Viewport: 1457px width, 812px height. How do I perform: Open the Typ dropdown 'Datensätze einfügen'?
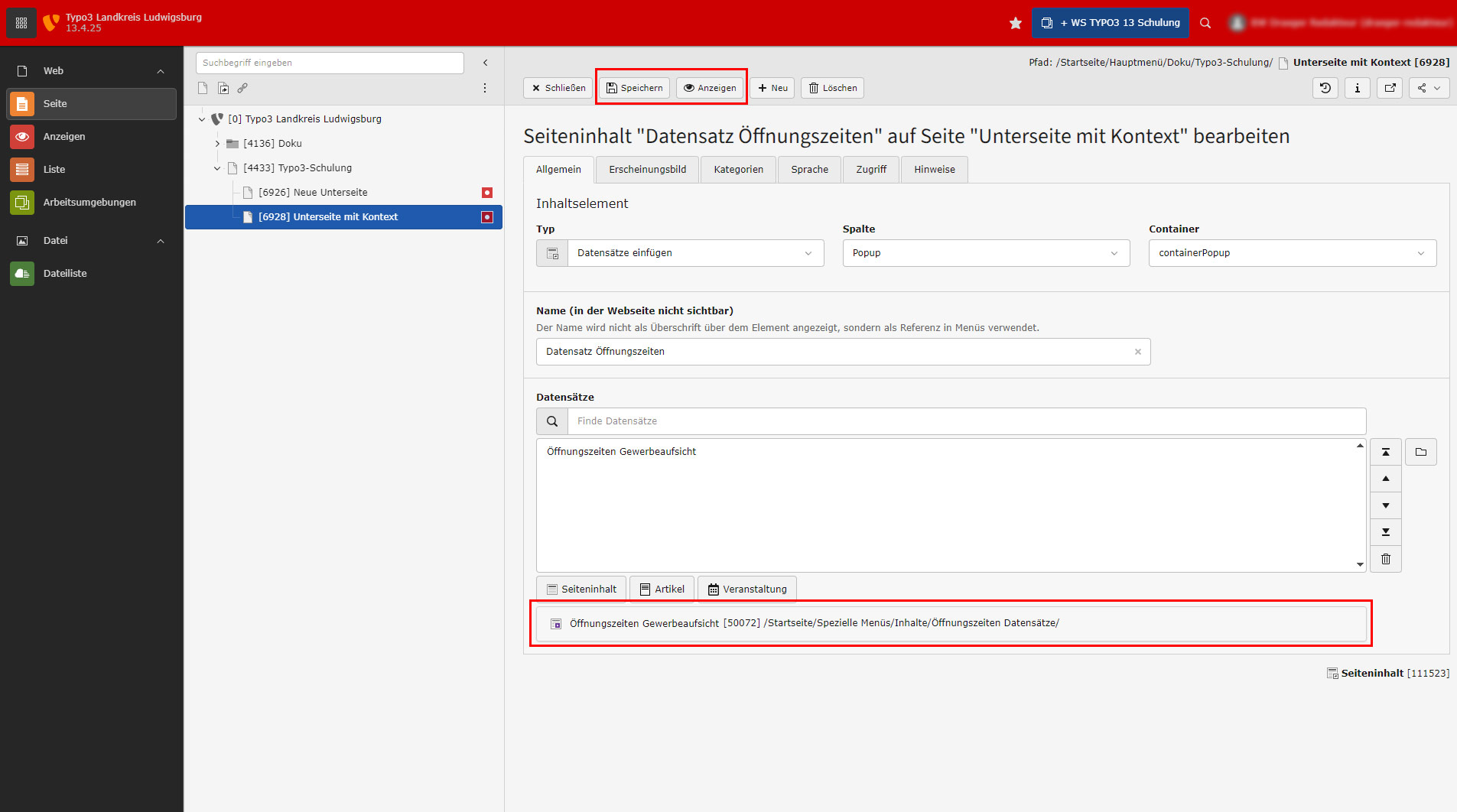[694, 253]
